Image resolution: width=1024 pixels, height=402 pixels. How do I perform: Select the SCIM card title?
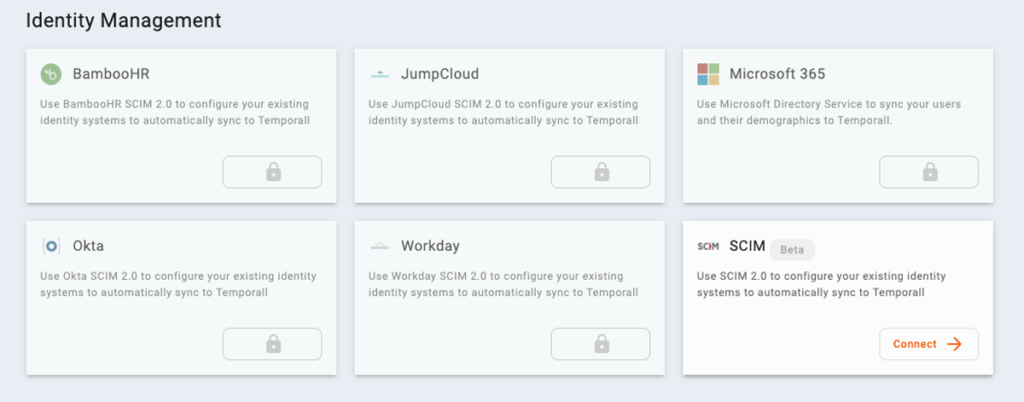(747, 246)
